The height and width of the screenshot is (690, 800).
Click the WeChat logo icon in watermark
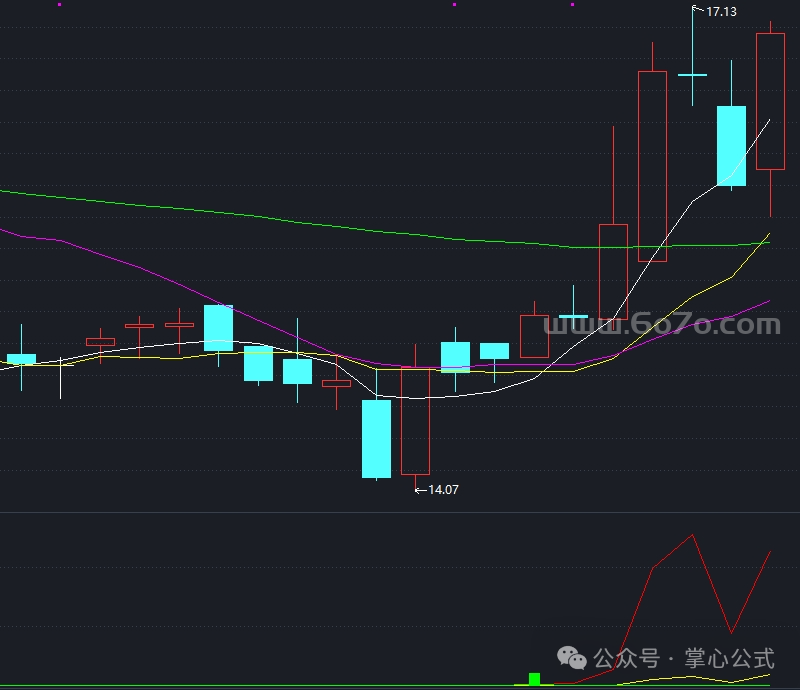pos(573,657)
